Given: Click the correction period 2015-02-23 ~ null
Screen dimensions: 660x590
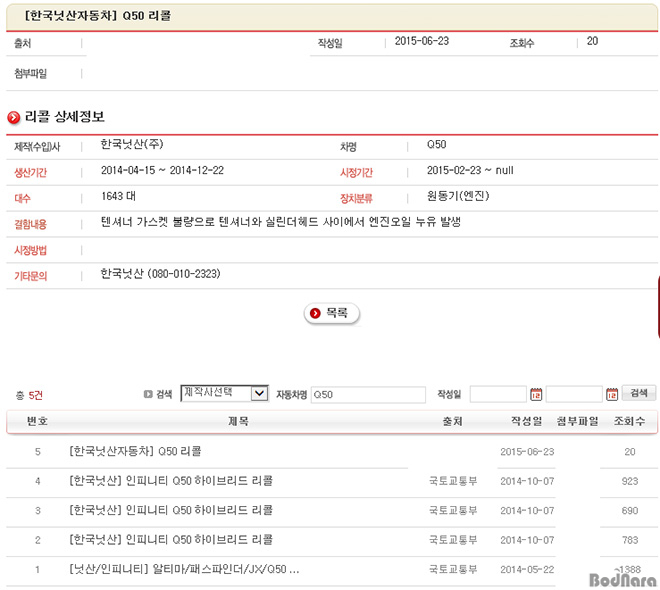Looking at the screenshot, I should pyautogui.click(x=470, y=170).
